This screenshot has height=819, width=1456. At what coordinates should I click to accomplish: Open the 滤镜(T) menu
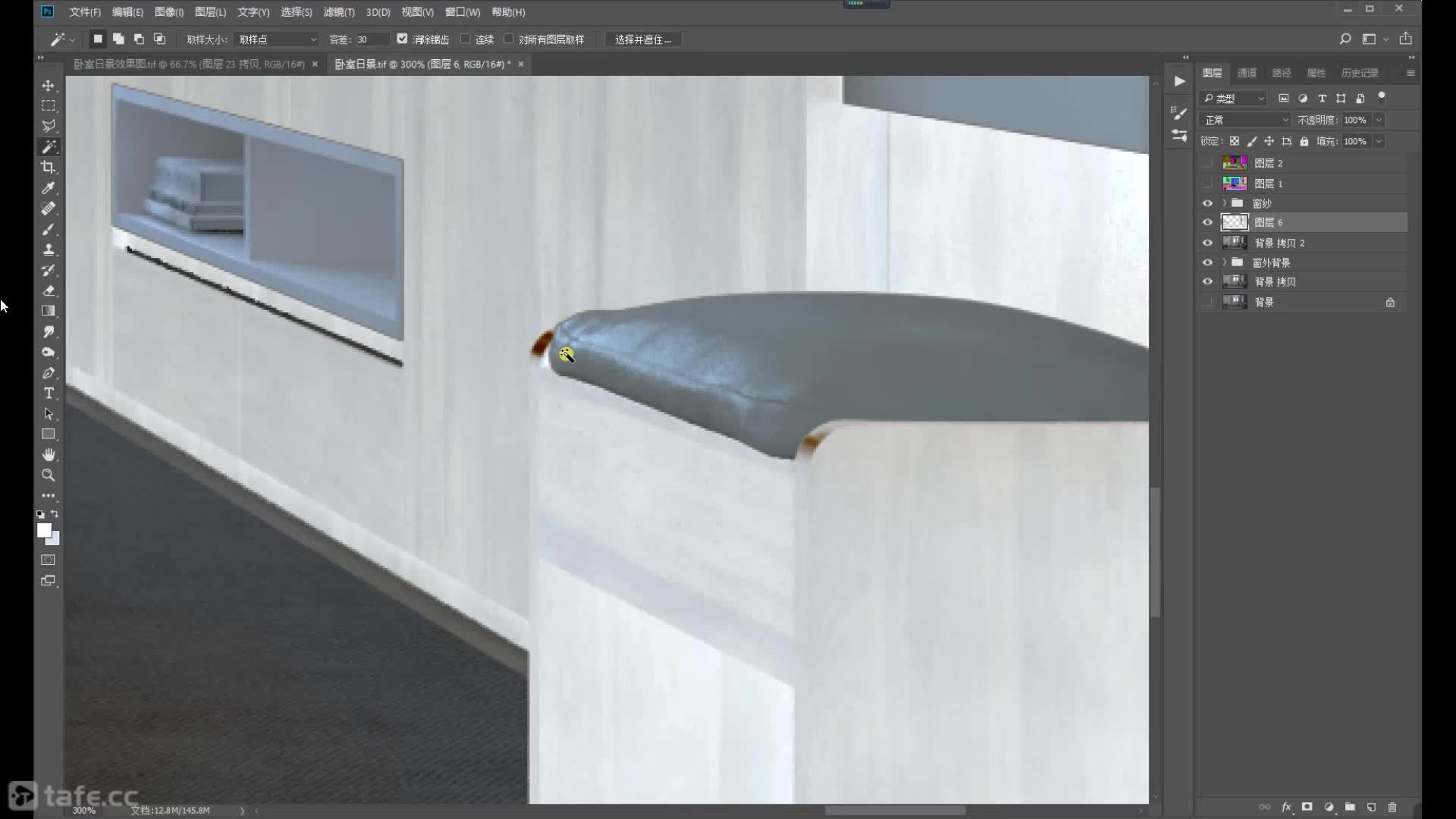(x=339, y=12)
